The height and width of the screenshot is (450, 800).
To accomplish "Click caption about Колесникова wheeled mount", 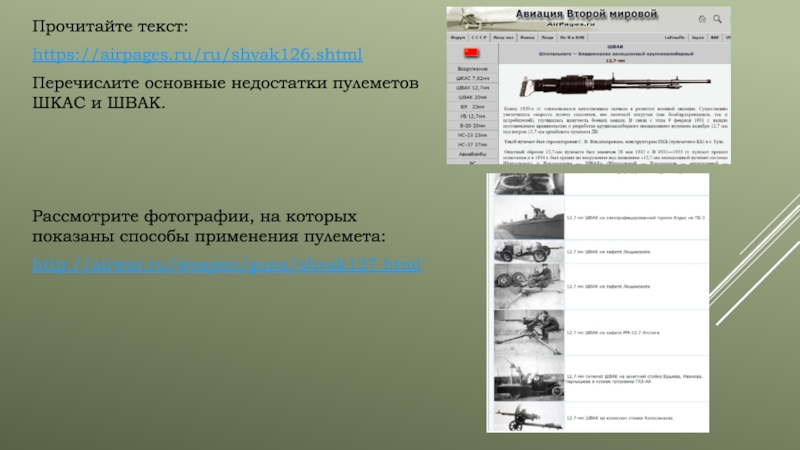I will [619, 418].
